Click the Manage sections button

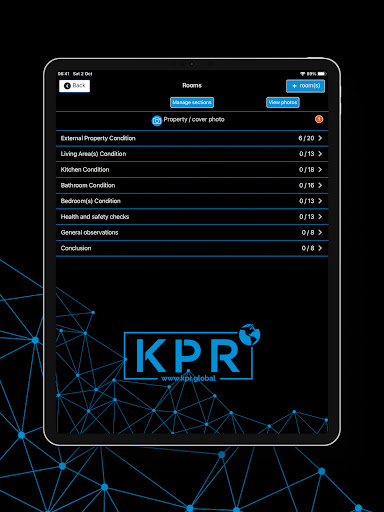pyautogui.click(x=192, y=102)
